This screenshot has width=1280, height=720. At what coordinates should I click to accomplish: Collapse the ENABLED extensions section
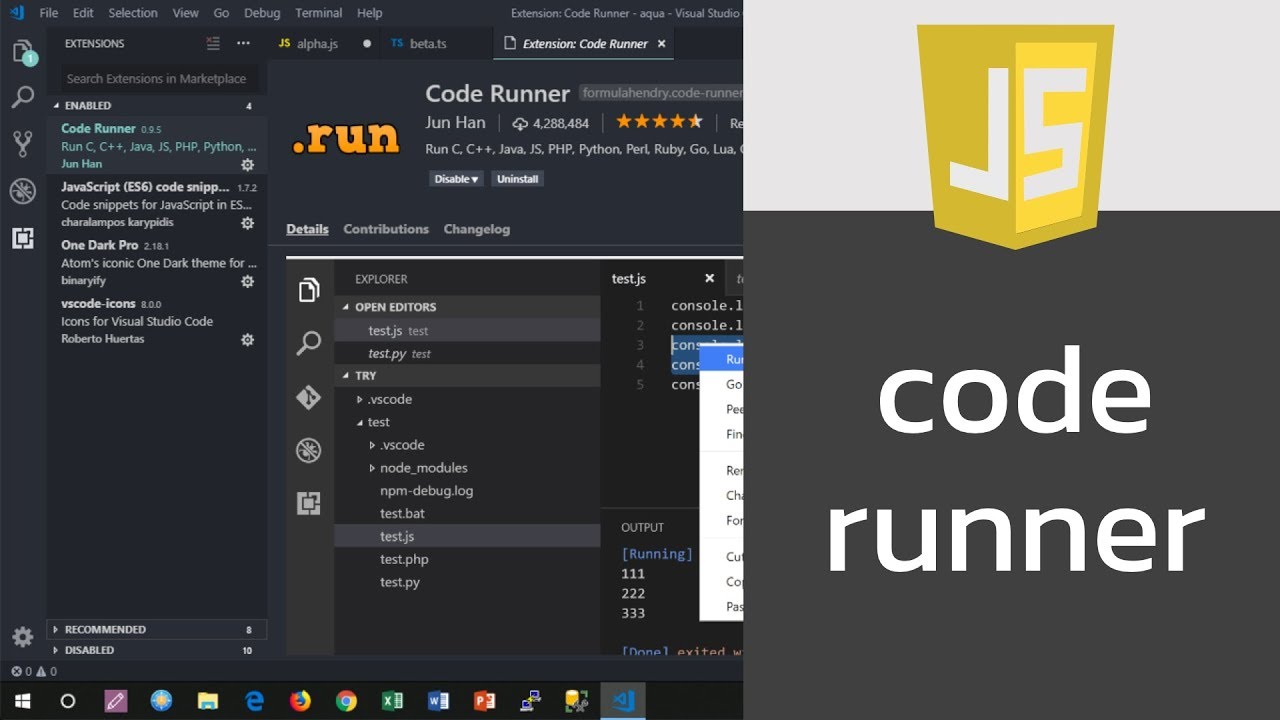[x=155, y=105]
